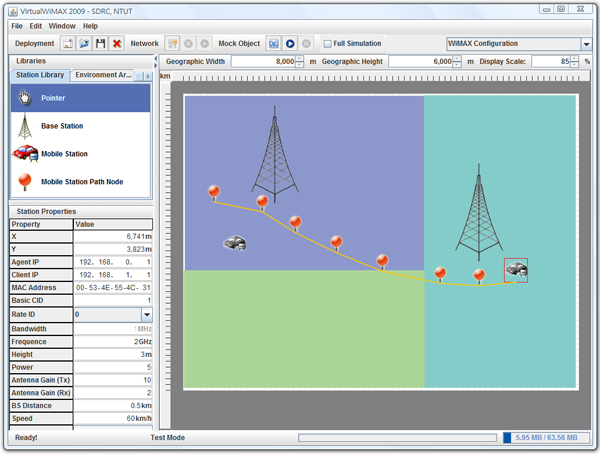Open the Edit menu

pyautogui.click(x=36, y=26)
